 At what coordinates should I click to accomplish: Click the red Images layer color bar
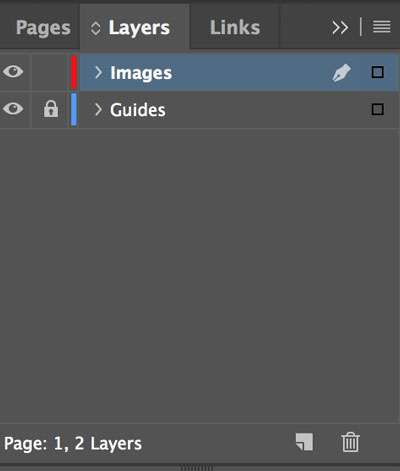74,72
